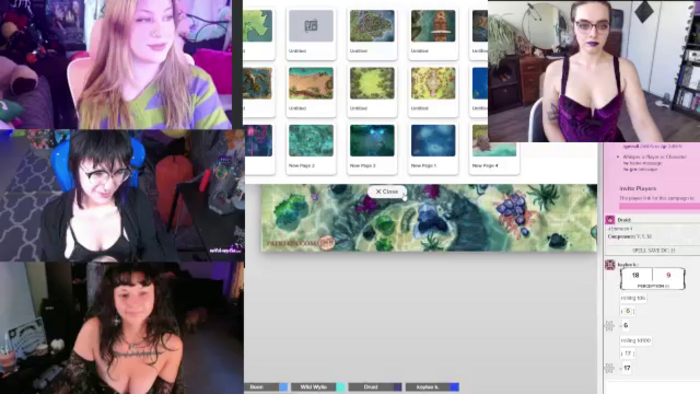Select the sandy beach map page thumbnail

pyautogui.click(x=311, y=83)
